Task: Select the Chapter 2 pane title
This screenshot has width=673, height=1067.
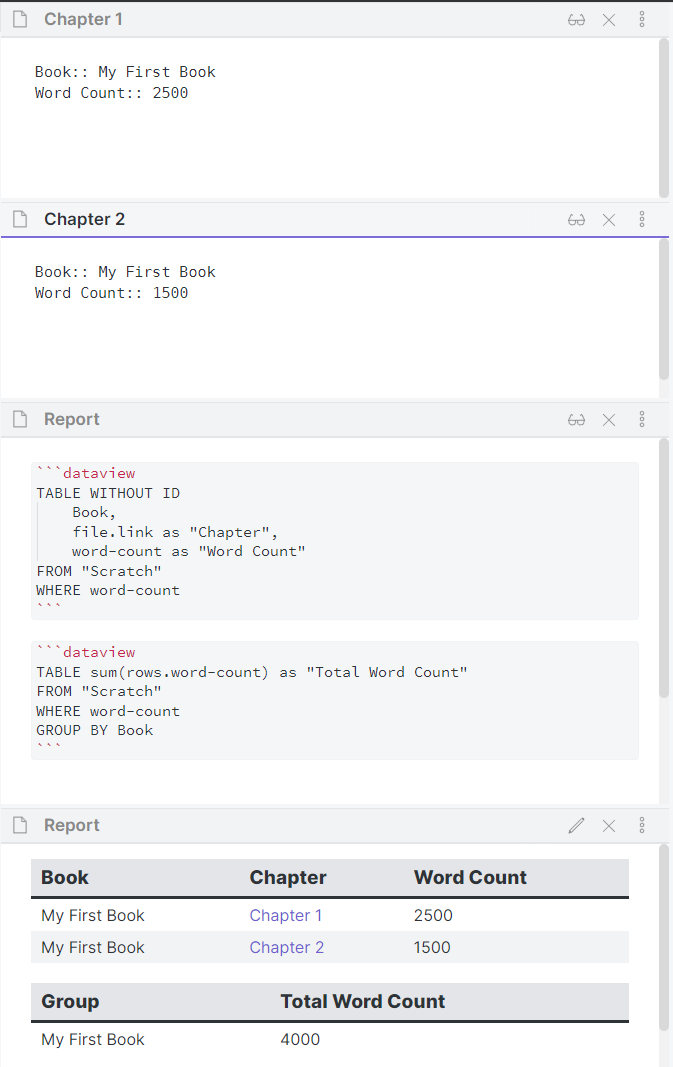Action: tap(84, 220)
